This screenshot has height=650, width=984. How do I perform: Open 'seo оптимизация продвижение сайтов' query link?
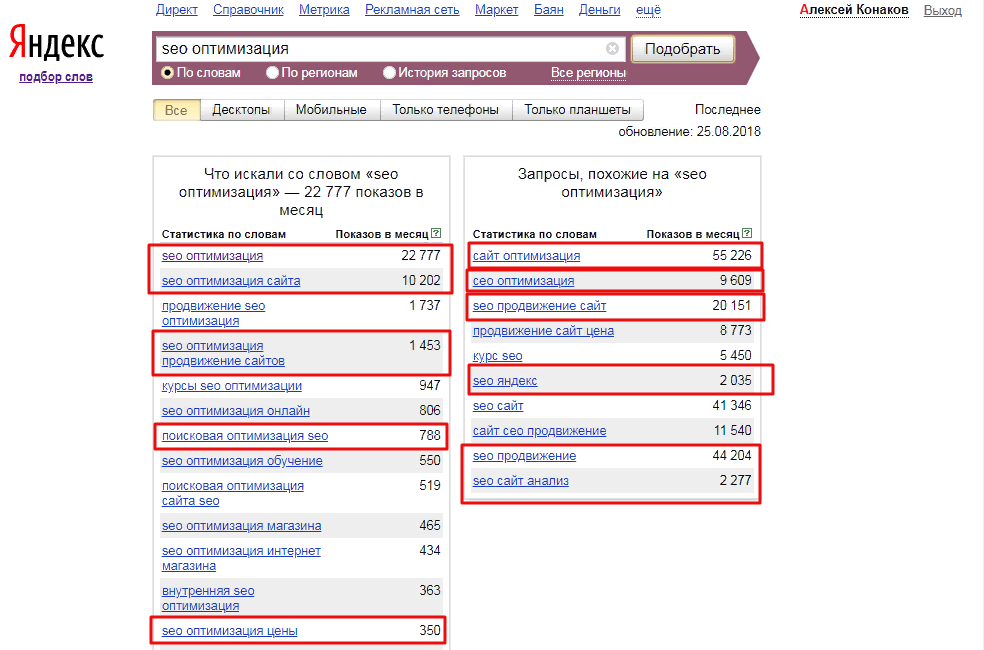pyautogui.click(x=223, y=353)
